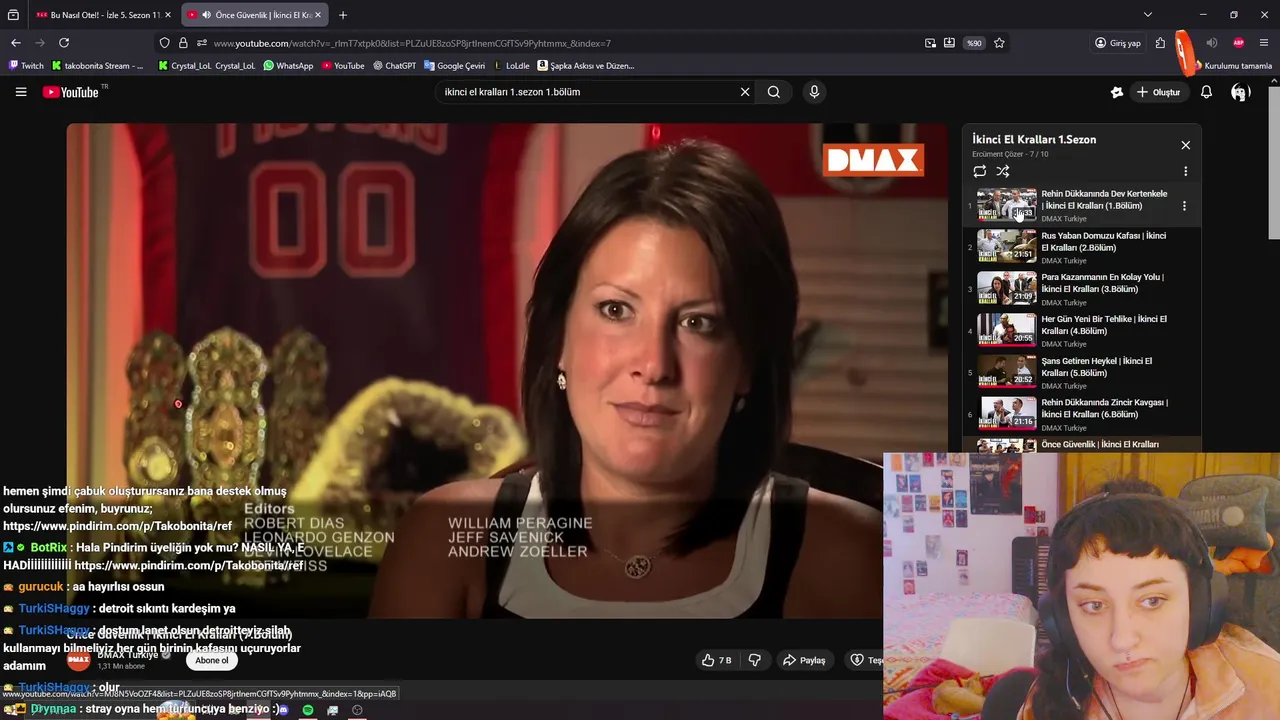
Task: Open Firefox View icon in tab bar
Action: pyautogui.click(x=13, y=15)
